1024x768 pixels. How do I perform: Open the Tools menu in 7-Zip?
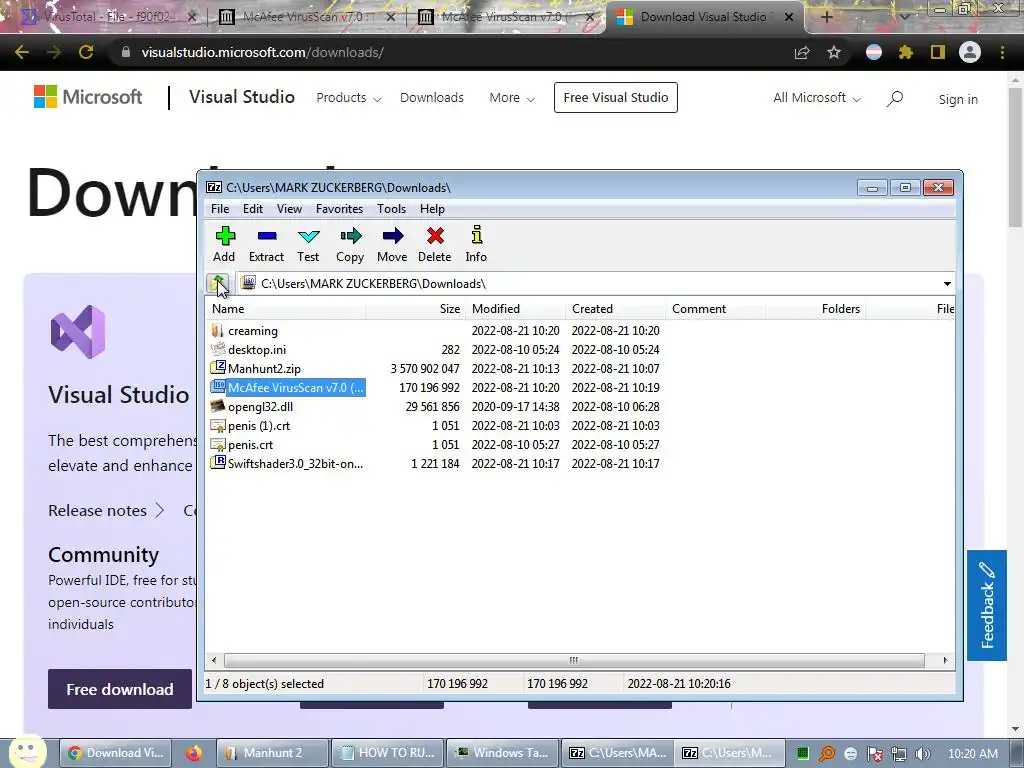pos(391,209)
